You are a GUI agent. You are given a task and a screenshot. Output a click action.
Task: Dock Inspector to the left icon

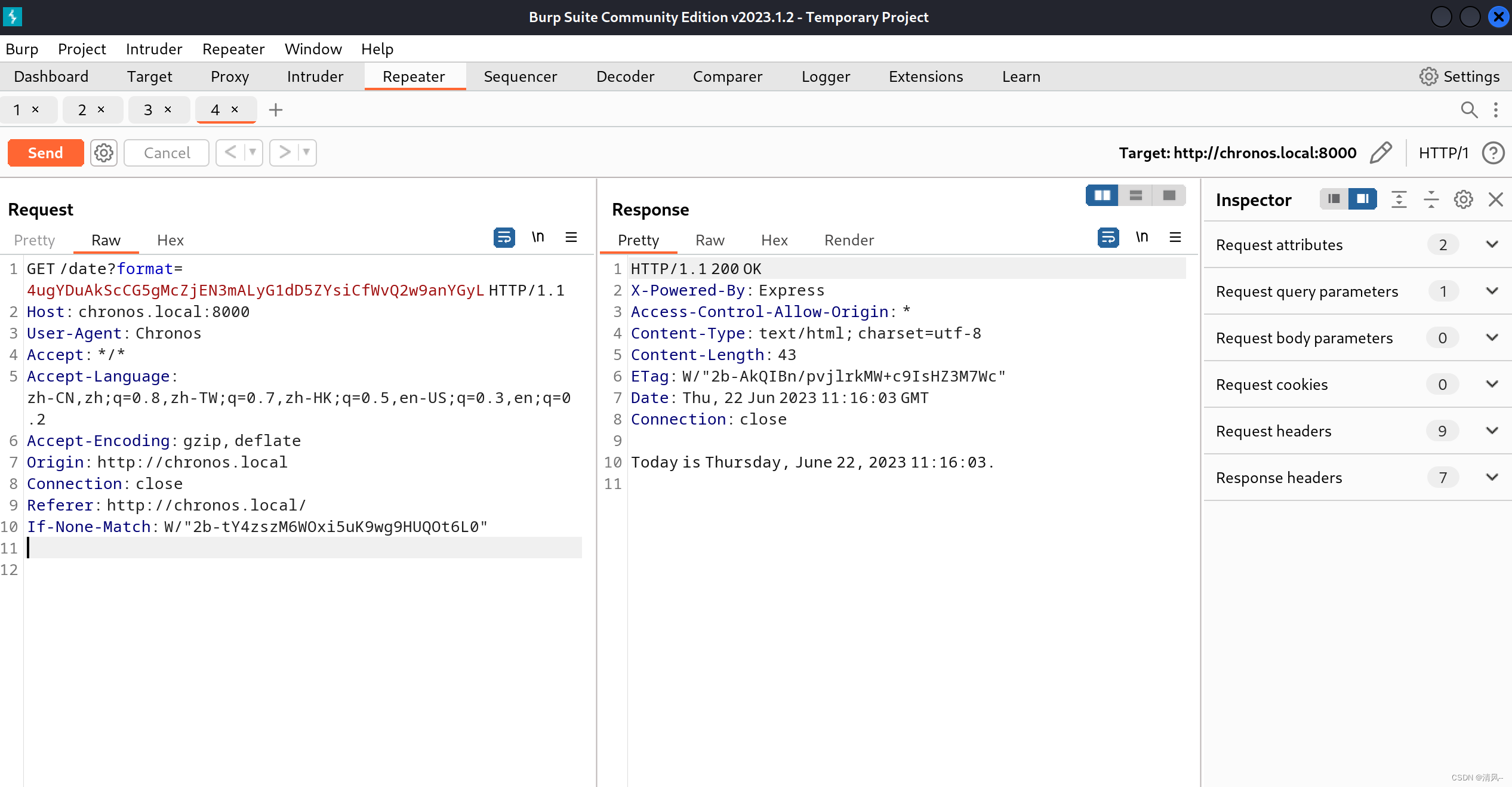click(x=1334, y=199)
